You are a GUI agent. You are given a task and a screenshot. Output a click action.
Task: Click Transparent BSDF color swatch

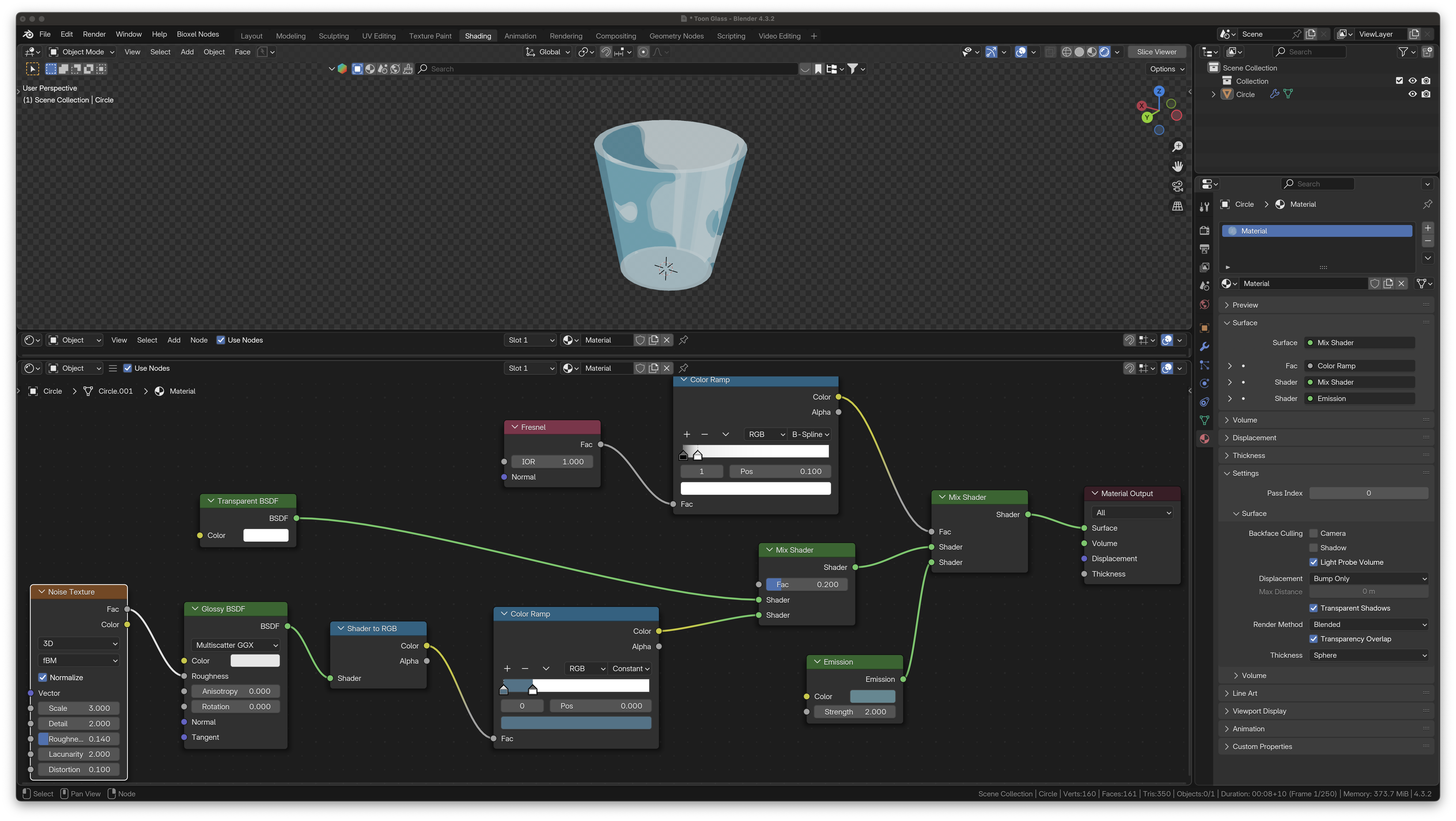click(x=266, y=536)
